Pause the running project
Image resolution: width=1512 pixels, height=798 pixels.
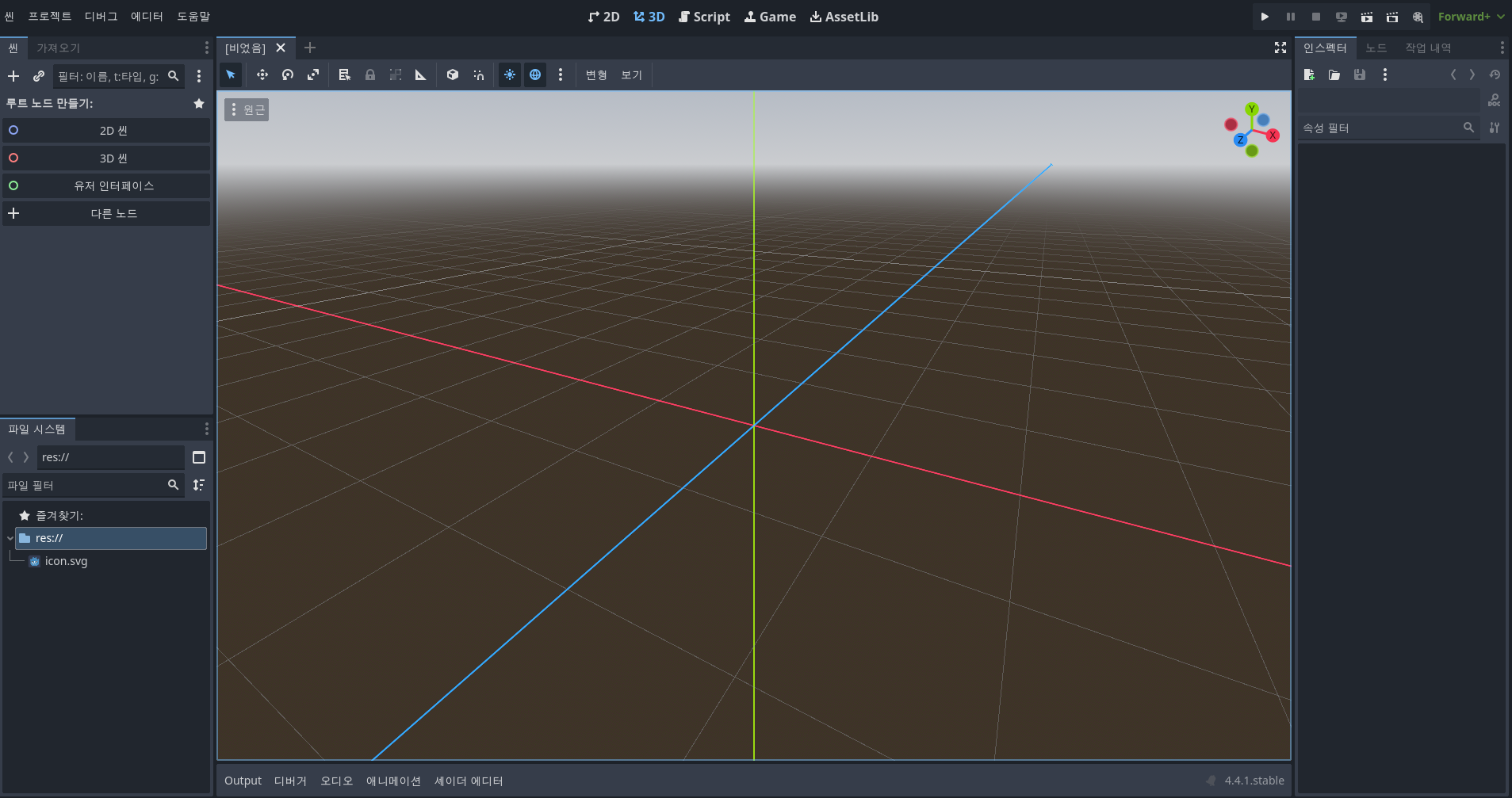[x=1290, y=17]
